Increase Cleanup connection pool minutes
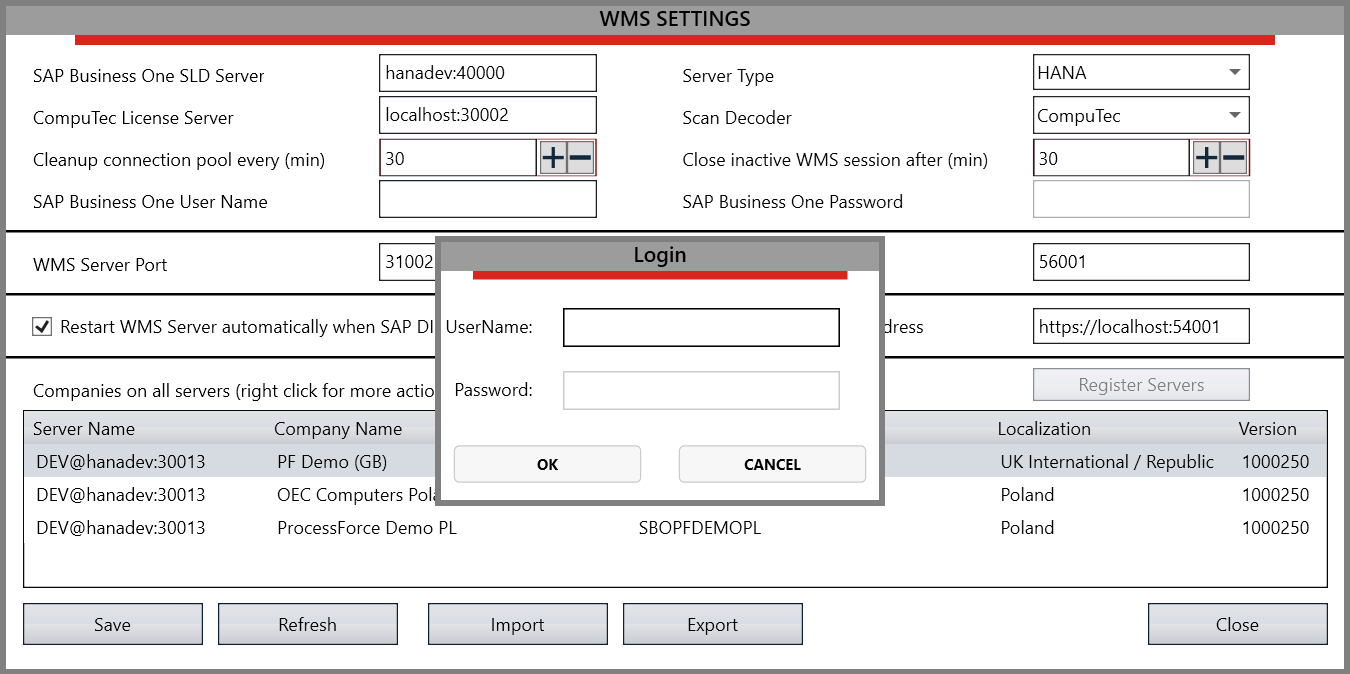This screenshot has height=674, width=1350. [x=551, y=157]
